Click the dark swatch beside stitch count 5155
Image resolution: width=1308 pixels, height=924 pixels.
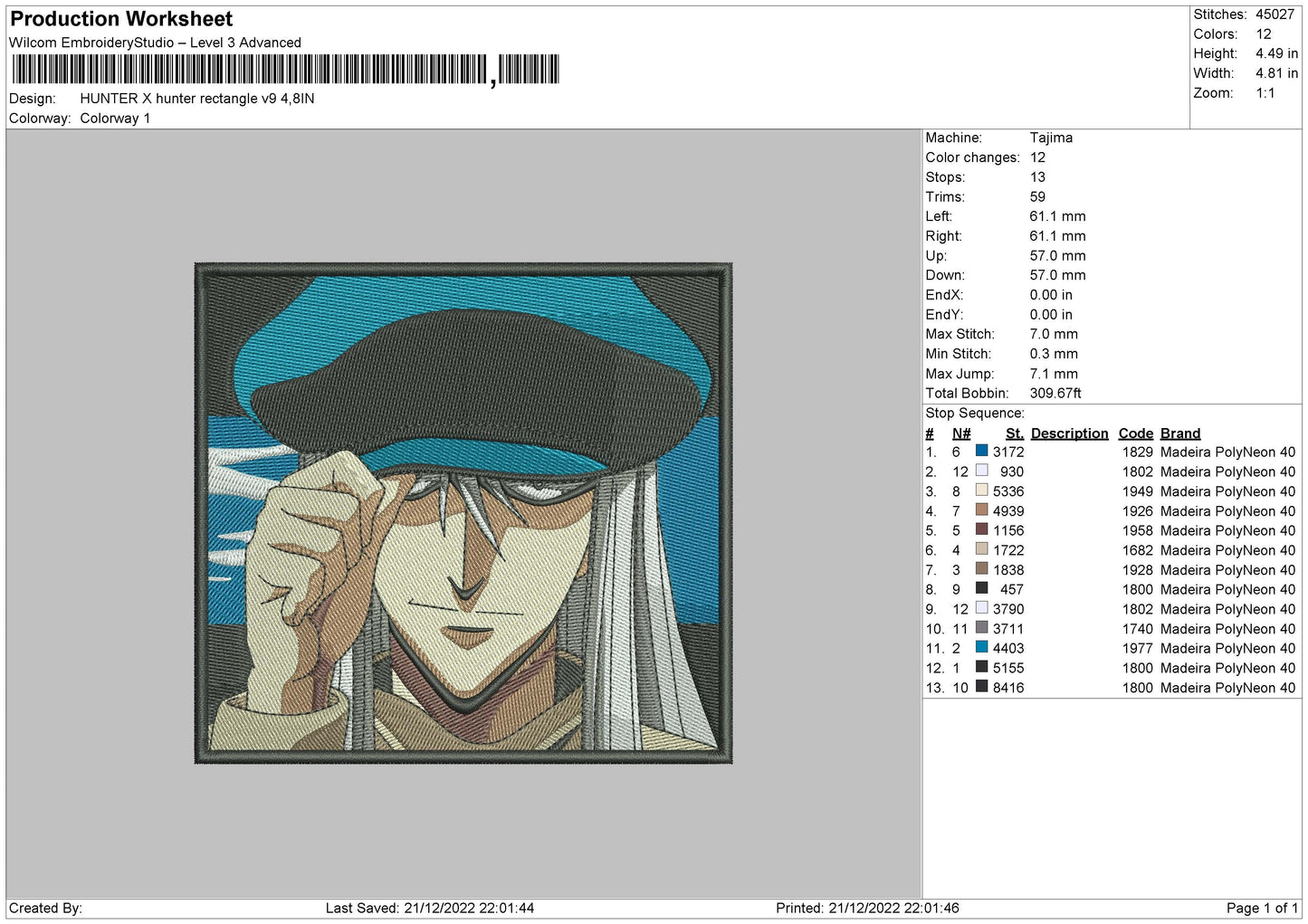pyautogui.click(x=981, y=667)
